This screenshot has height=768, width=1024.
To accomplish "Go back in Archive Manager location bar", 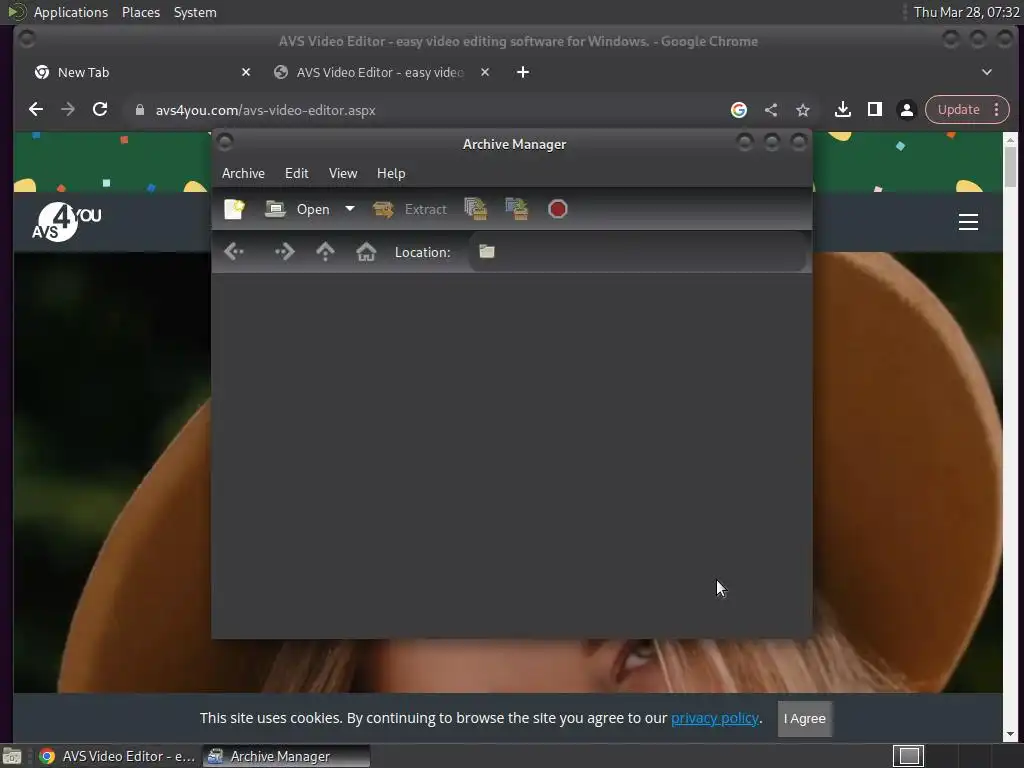I will pyautogui.click(x=234, y=251).
